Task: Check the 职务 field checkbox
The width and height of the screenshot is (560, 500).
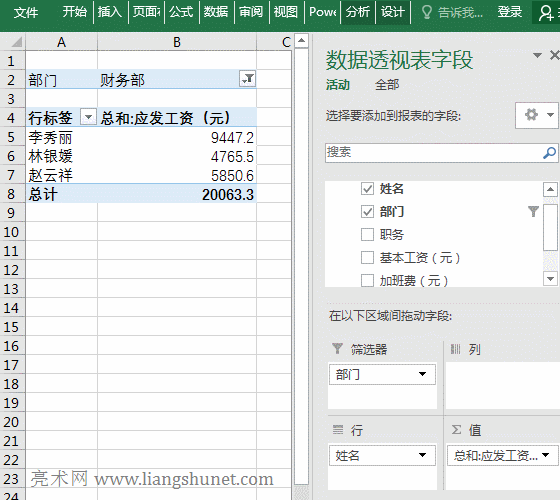Action: point(367,235)
